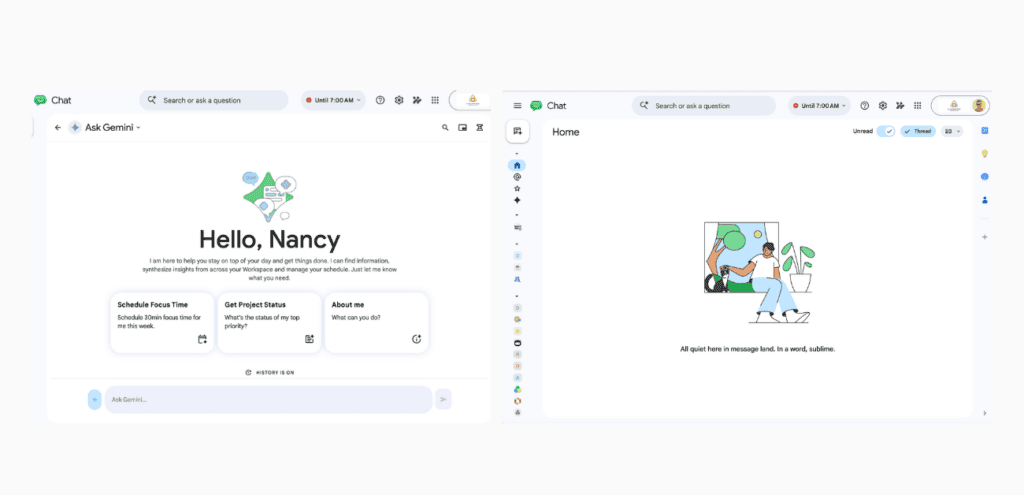1024x495 pixels.
Task: Click the info icon on the About me card
Action: [417, 339]
